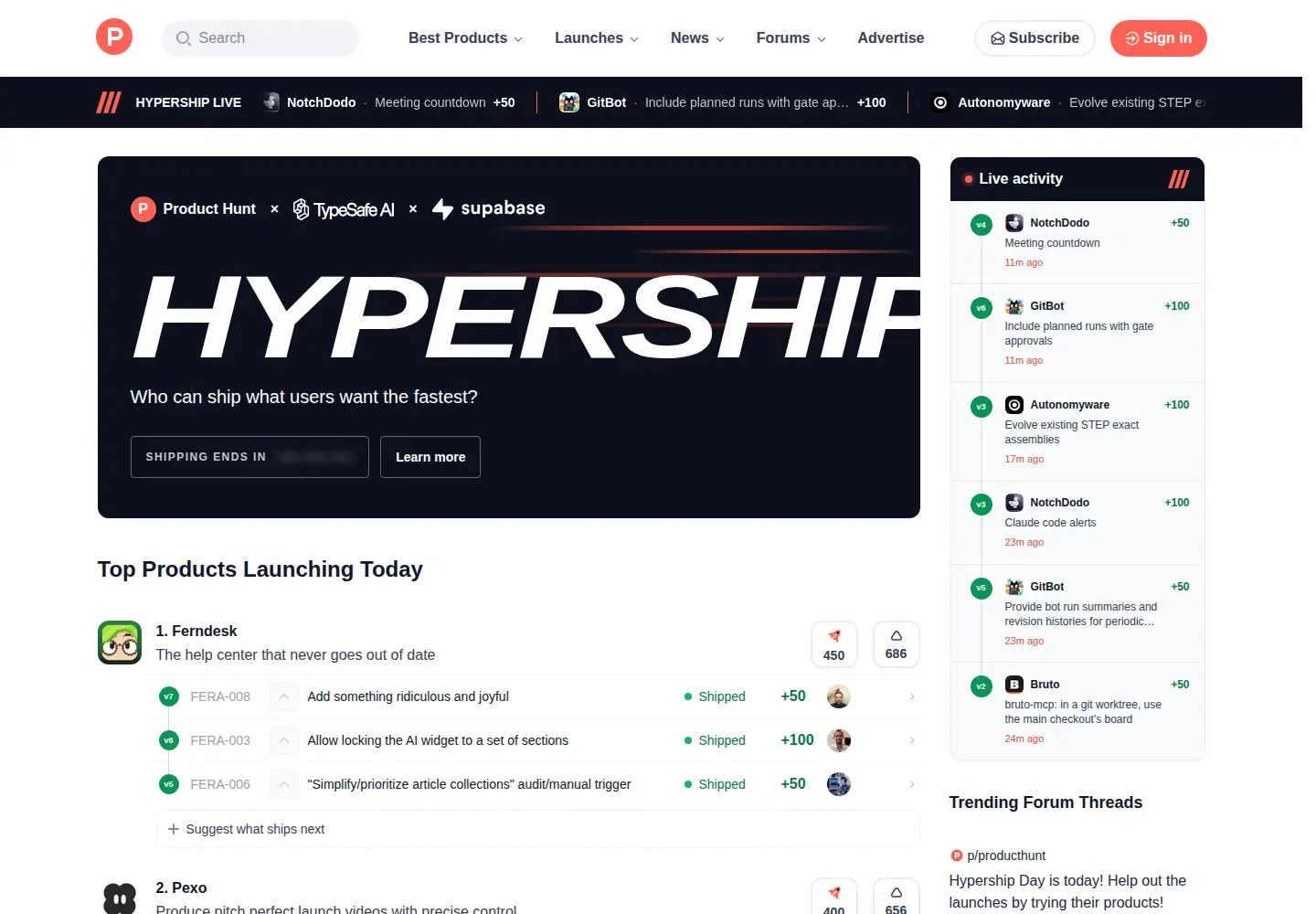The image size is (1316, 914).
Task: Expand FERA-006 row with right chevron
Action: [x=912, y=784]
